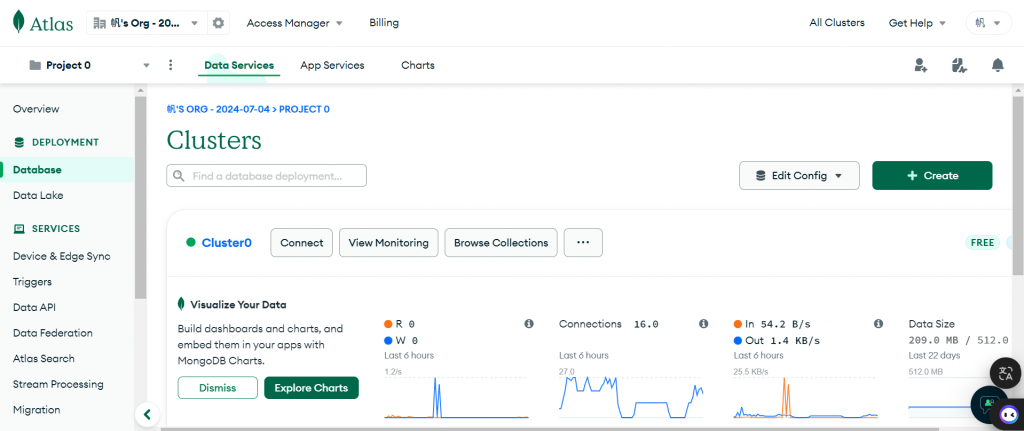Click the search magnifier icon
Screen dimensions: 1024x431
tap(178, 176)
